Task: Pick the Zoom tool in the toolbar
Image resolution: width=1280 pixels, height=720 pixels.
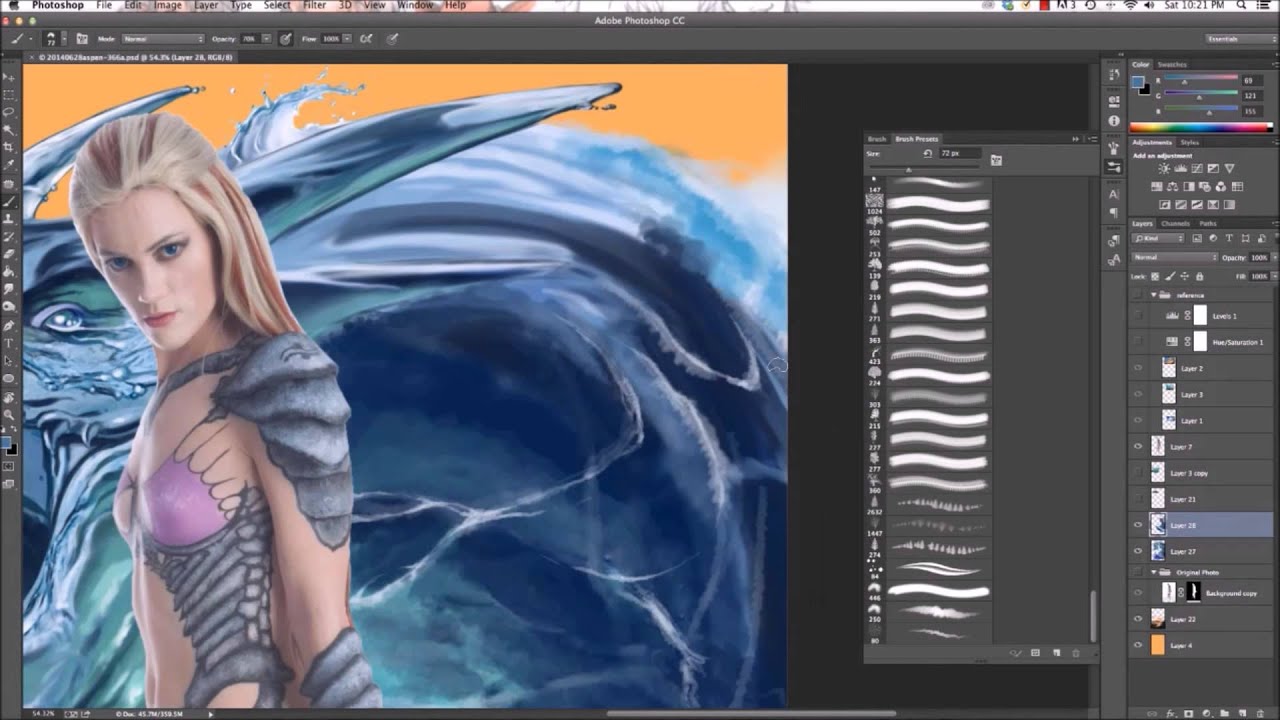Action: 10,415
